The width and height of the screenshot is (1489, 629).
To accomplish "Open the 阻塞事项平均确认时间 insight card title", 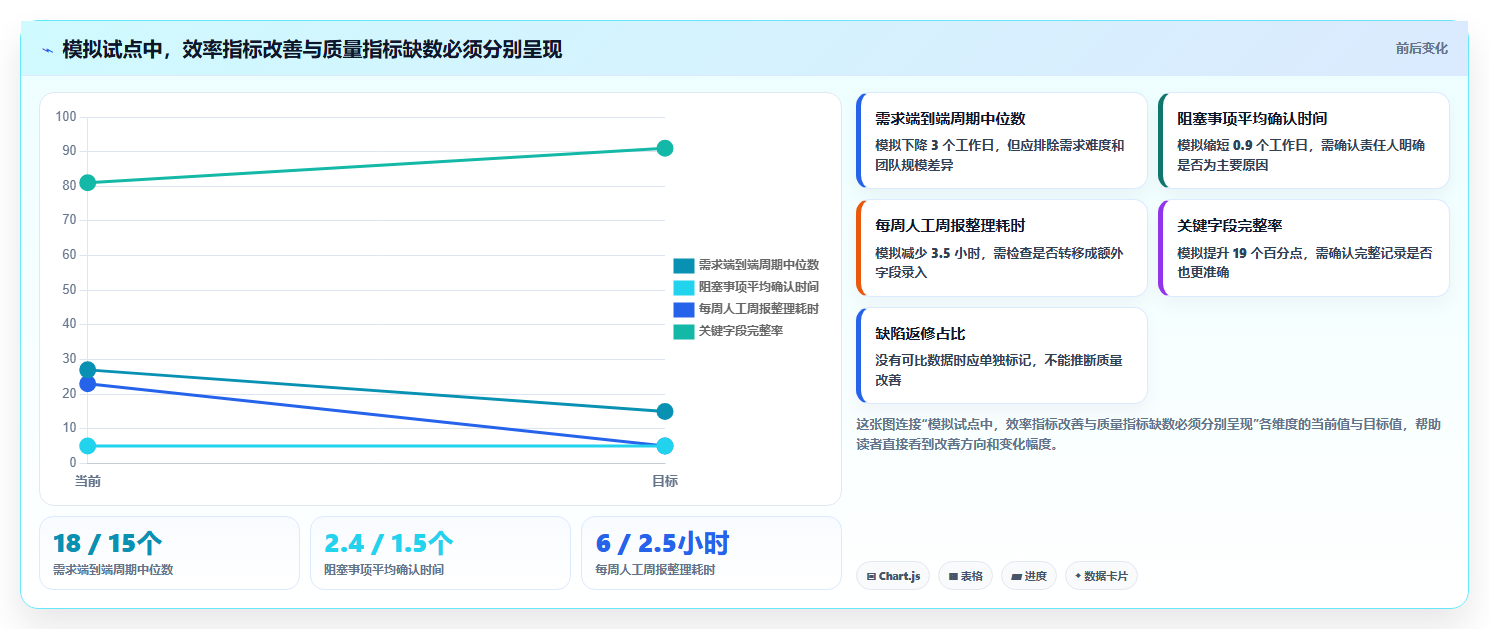I will (x=1252, y=119).
